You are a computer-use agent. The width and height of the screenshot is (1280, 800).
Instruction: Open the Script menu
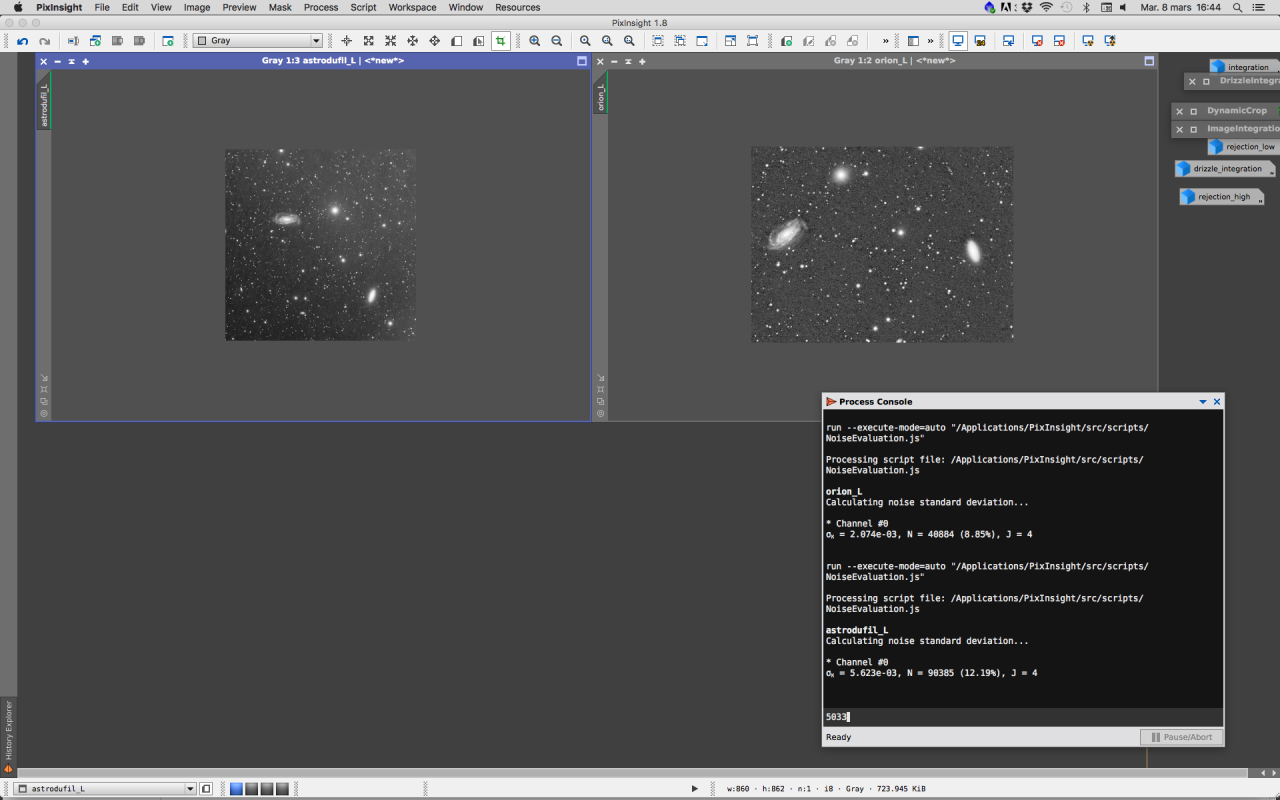coord(363,7)
